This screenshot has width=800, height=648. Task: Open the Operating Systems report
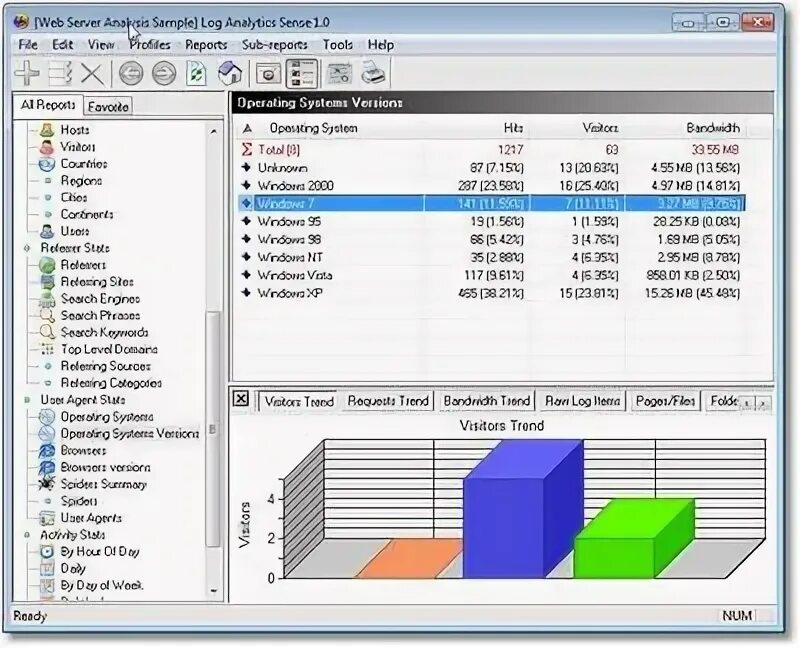(107, 417)
